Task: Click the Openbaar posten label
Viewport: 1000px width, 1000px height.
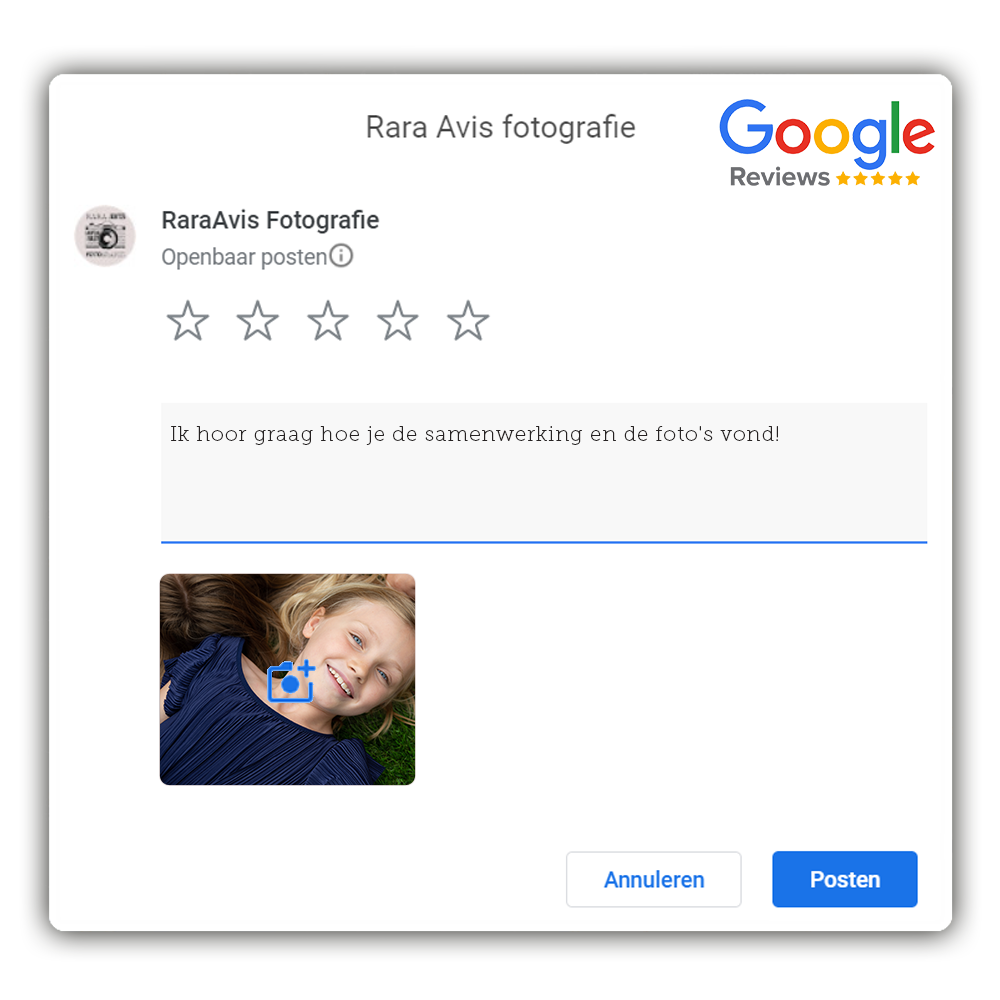Action: tap(244, 256)
